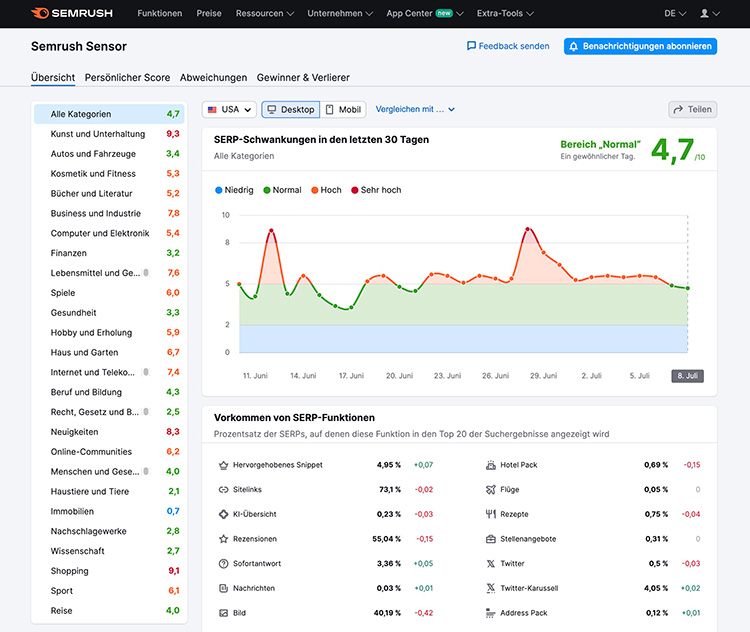Click the info badge beside Recht, Gesetz und B...

[146, 412]
